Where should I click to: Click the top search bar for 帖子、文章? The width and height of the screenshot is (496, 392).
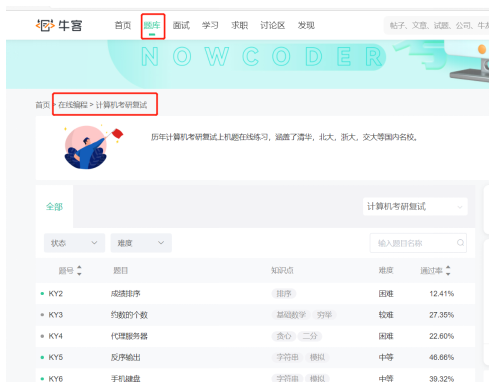437,25
